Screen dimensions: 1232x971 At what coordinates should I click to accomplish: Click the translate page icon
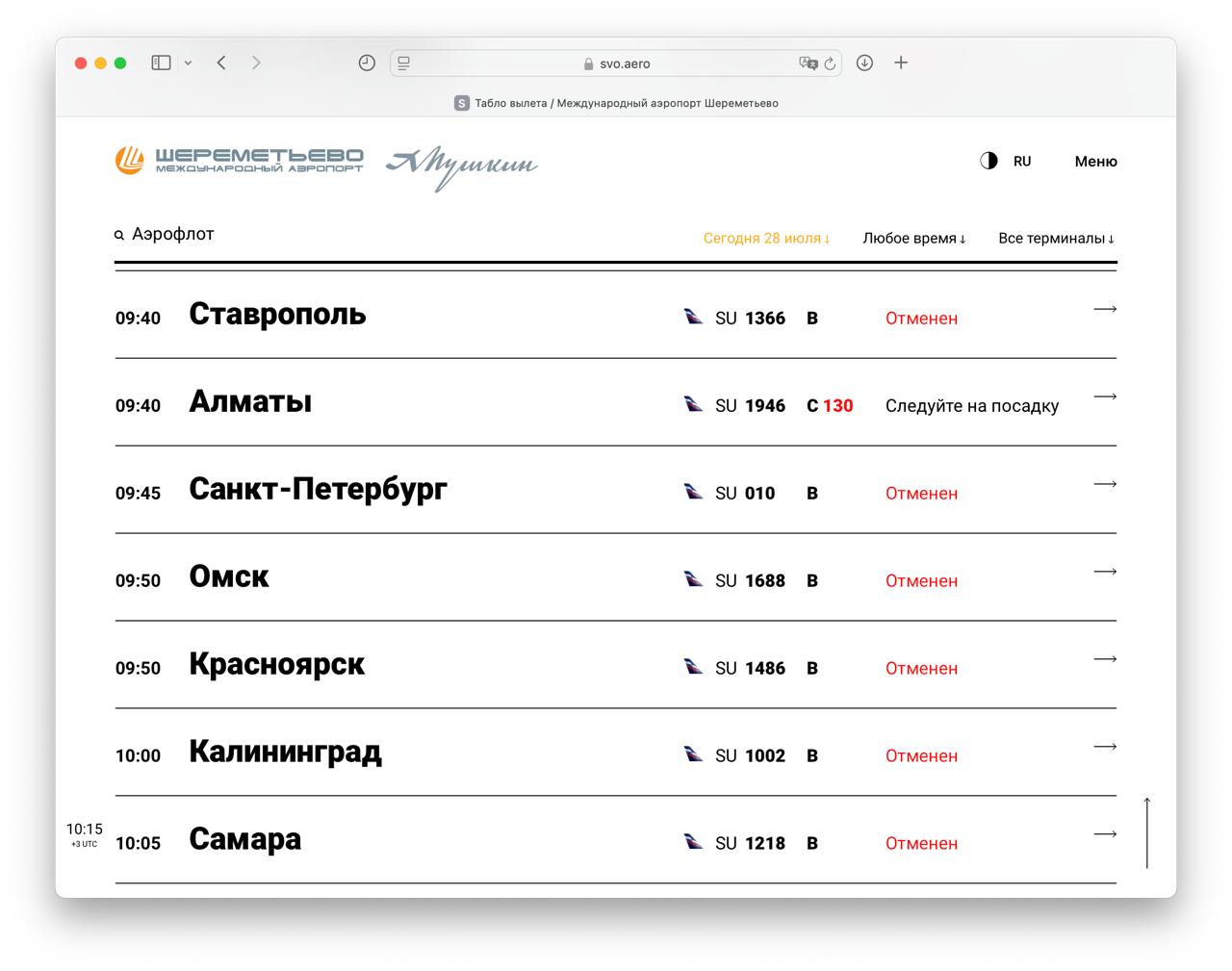coord(808,64)
